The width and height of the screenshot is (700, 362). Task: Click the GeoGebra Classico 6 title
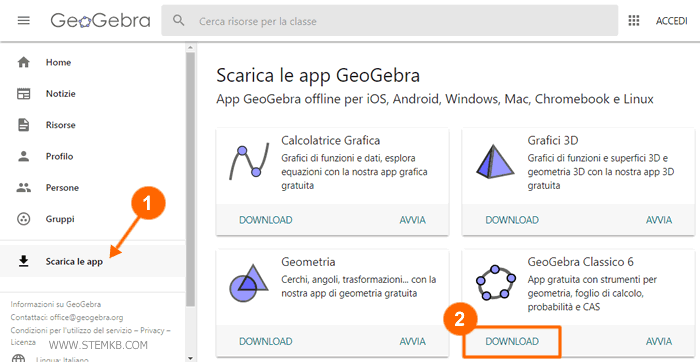[580, 262]
